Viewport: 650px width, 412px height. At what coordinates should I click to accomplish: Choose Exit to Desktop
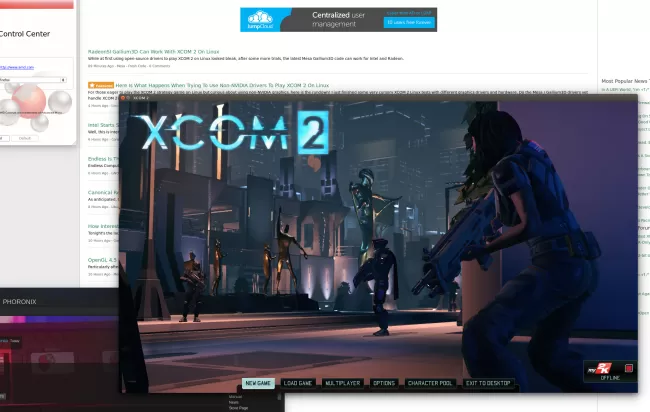[x=488, y=383]
